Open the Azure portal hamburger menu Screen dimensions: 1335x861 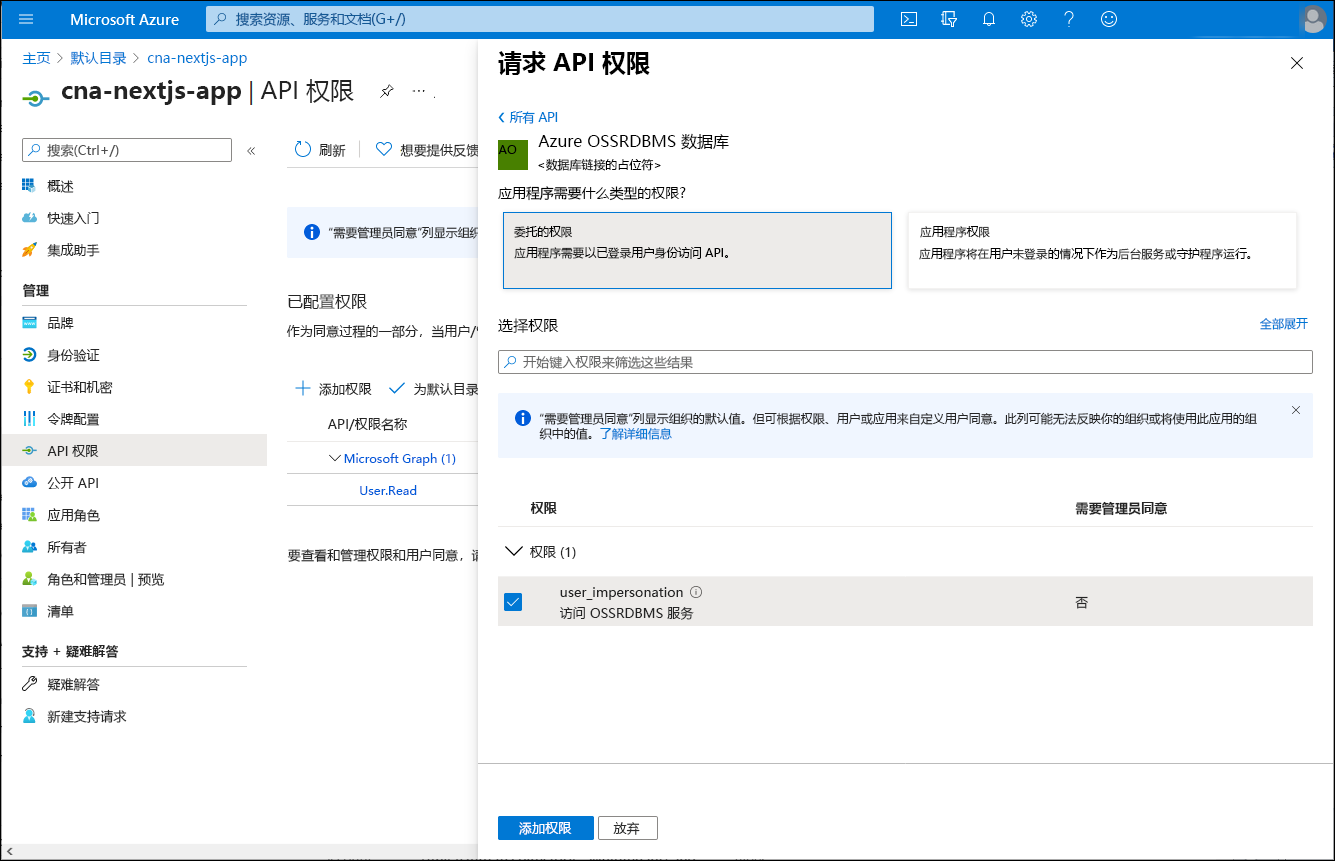click(26, 19)
